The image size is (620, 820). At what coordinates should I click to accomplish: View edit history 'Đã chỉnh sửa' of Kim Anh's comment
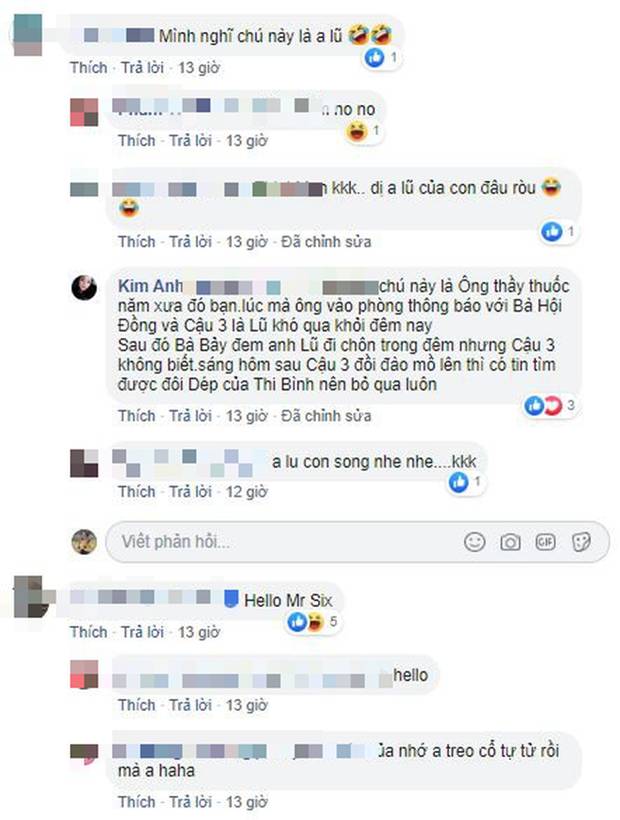click(x=326, y=416)
